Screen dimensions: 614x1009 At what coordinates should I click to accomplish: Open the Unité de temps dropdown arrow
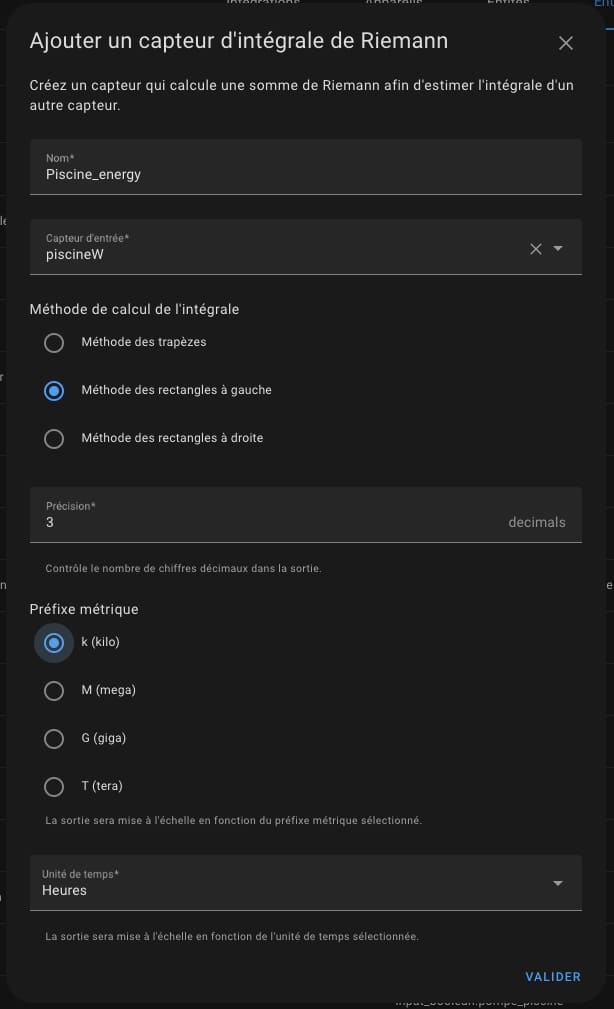[x=558, y=884]
